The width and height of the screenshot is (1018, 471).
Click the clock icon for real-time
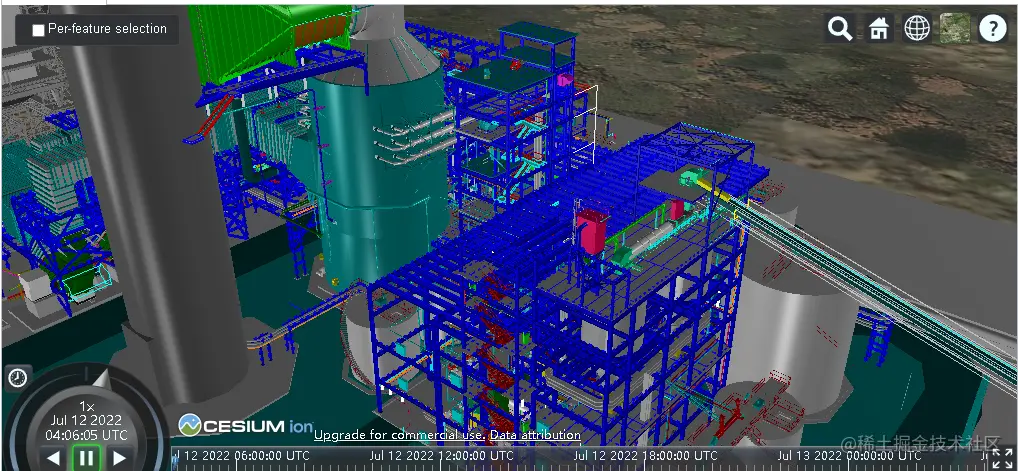click(18, 377)
